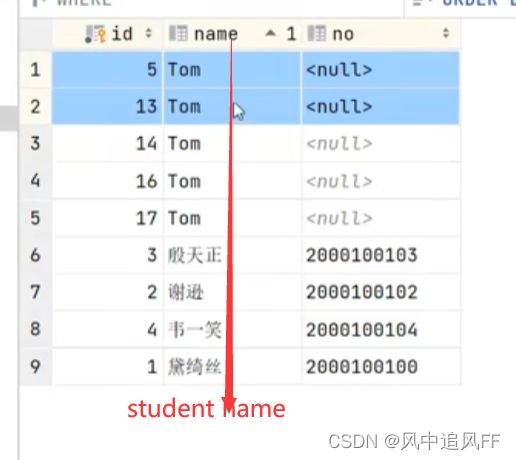
Task: Click the id cell with value 2
Action: tap(107, 292)
